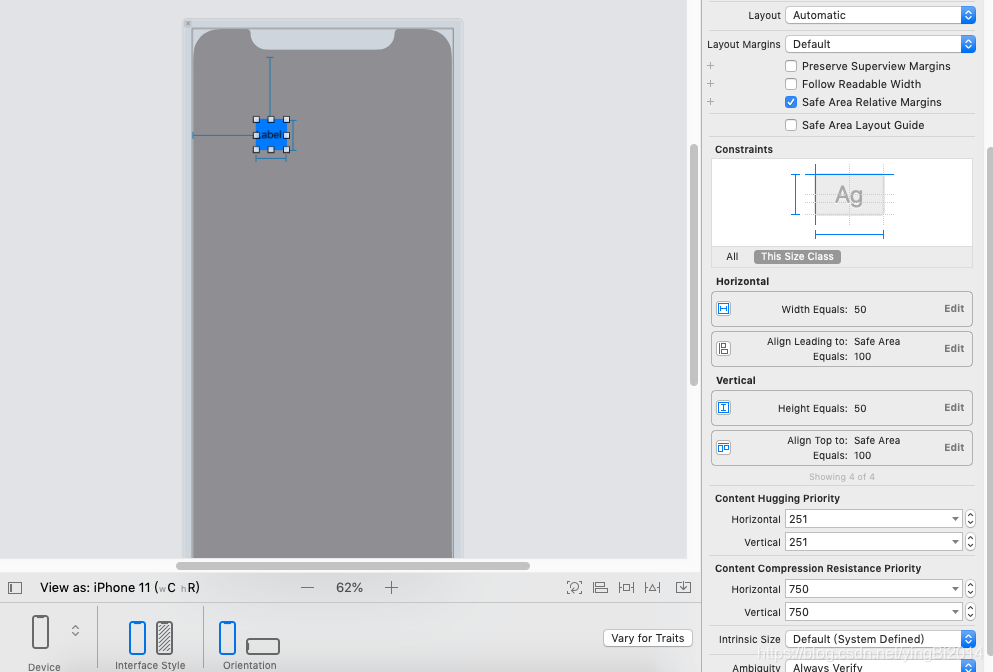Add variation for Safe Area Relative Margins
This screenshot has width=993, height=672.
(x=711, y=101)
